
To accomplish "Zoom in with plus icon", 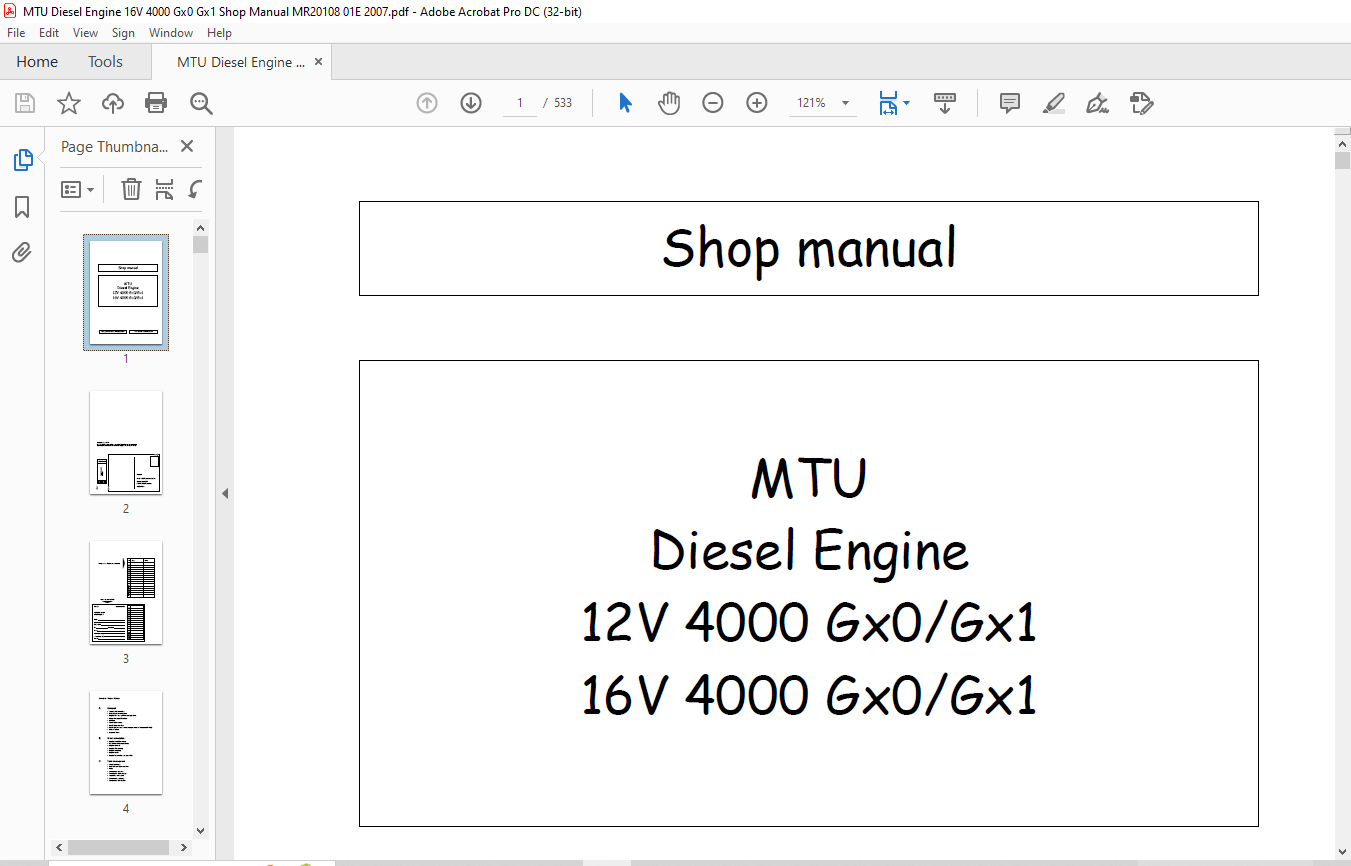I will coord(757,103).
